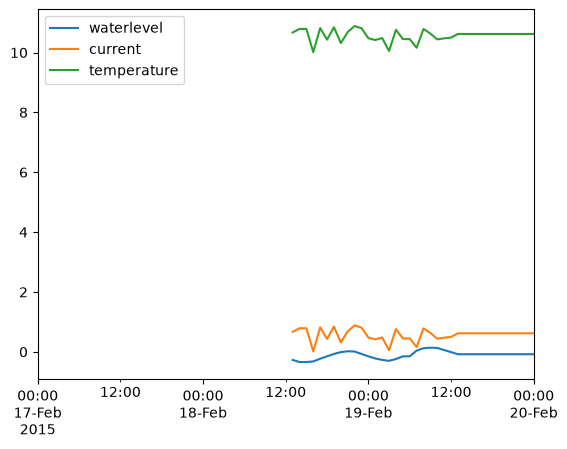Click the 17-Feb 2015 date label
567x449 pixels.
(38, 421)
